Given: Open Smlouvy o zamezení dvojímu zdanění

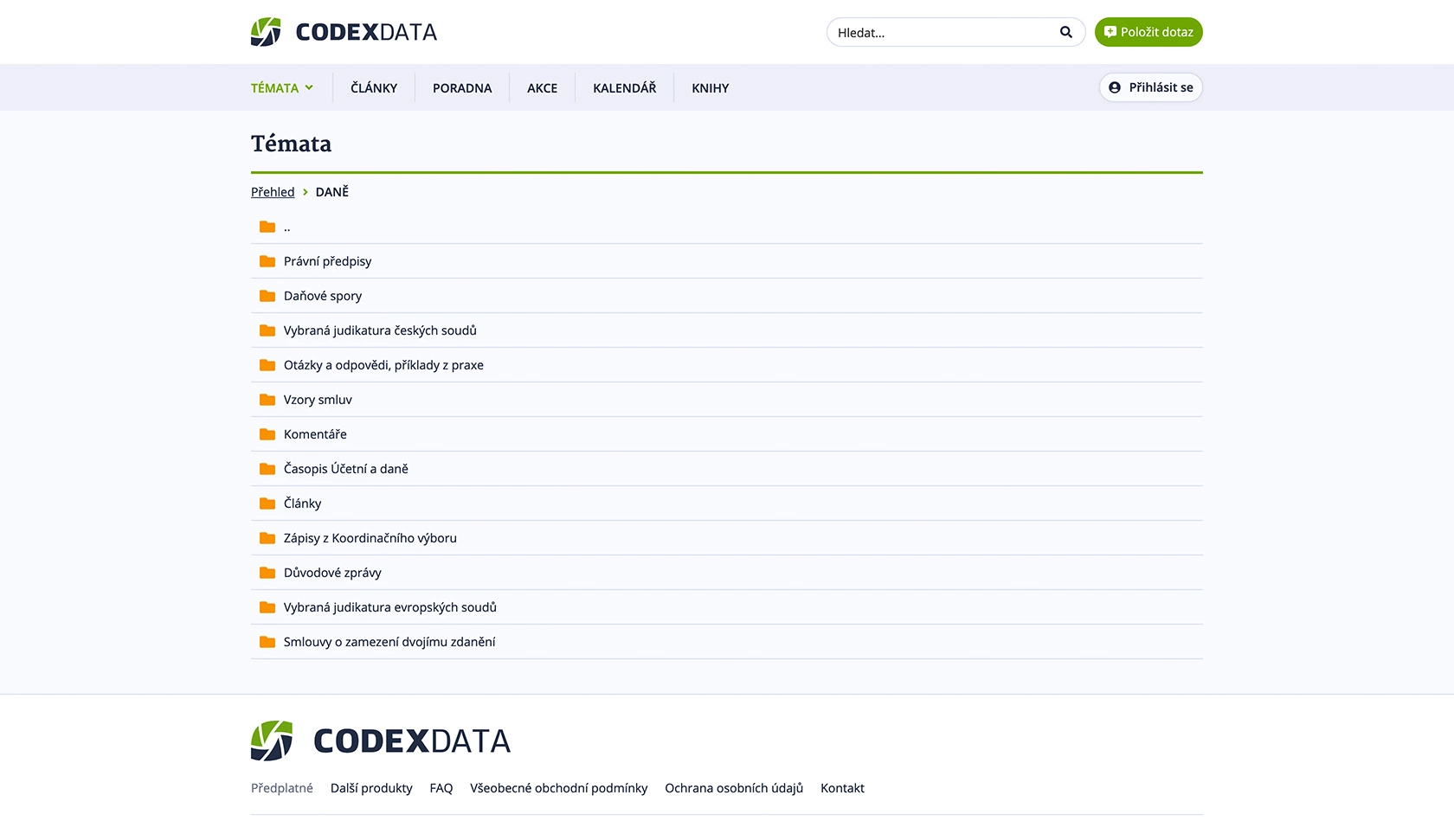Looking at the screenshot, I should click(x=389, y=642).
